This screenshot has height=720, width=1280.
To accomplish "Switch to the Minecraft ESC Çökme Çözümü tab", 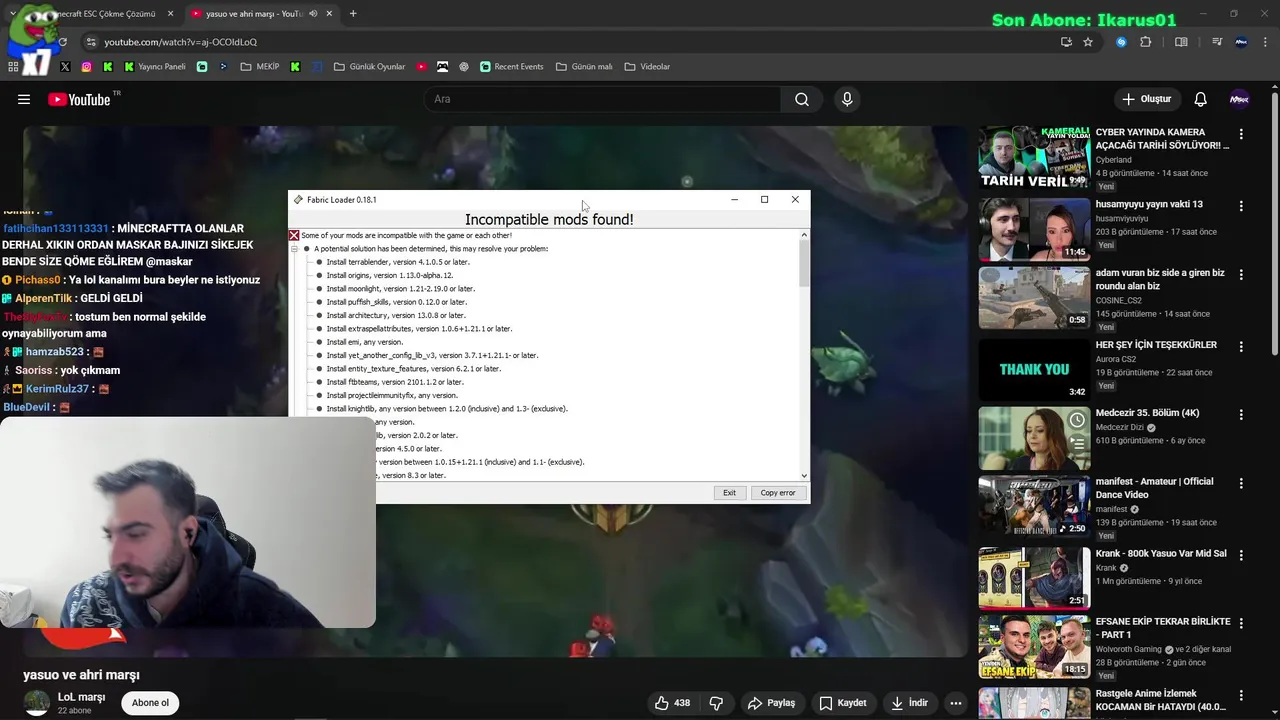I will pyautogui.click(x=105, y=14).
